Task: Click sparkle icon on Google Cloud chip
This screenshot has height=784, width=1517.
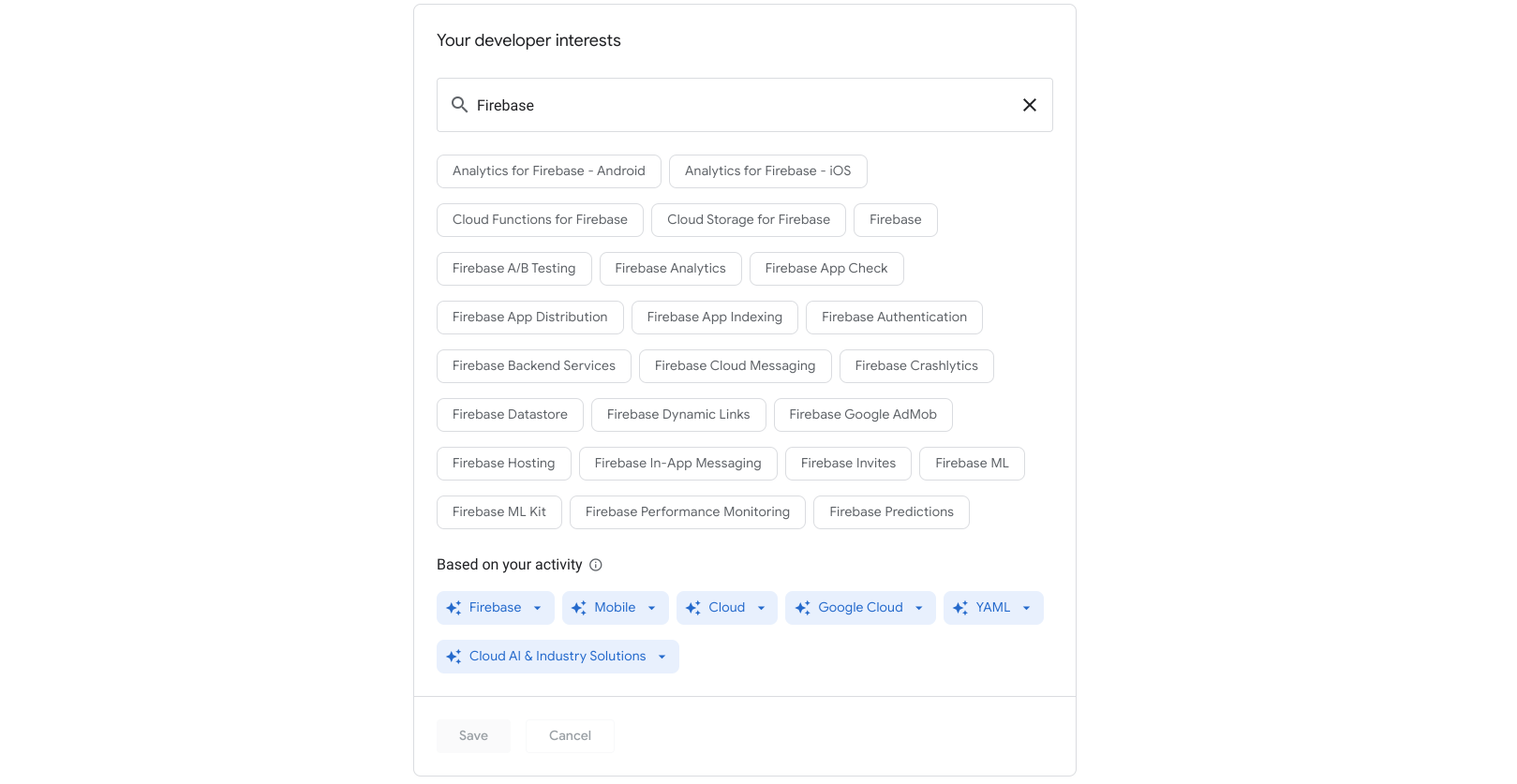Action: (803, 608)
